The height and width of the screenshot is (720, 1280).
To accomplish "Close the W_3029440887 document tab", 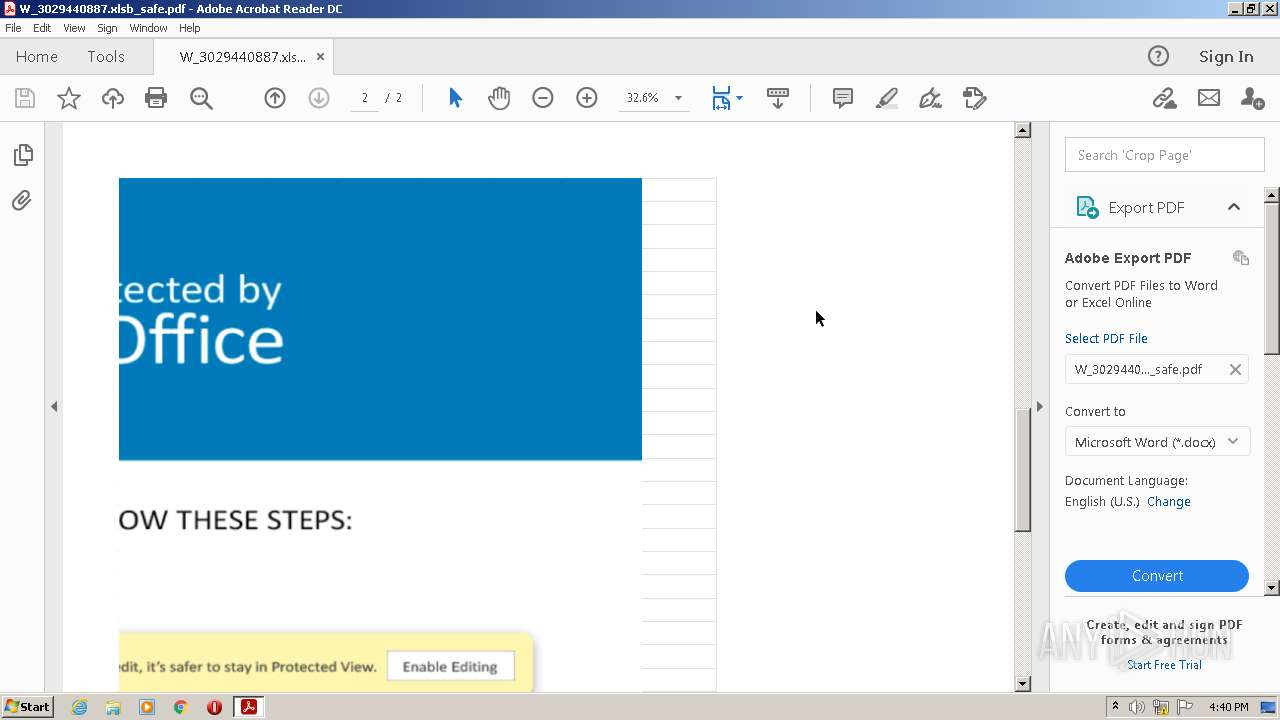I will [320, 57].
